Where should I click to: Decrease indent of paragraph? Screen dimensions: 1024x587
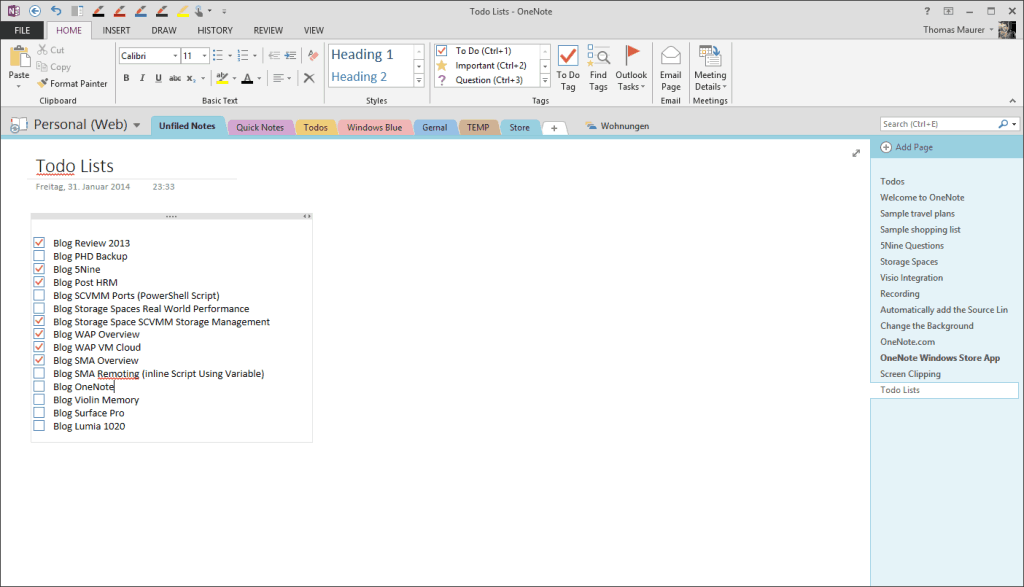[x=274, y=56]
